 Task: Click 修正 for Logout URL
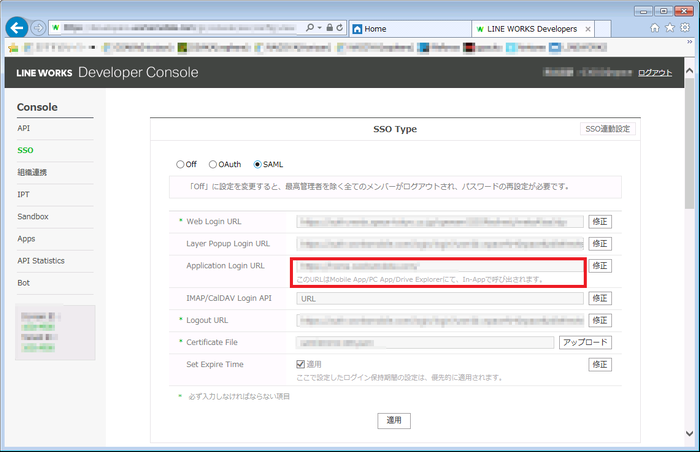tap(600, 320)
